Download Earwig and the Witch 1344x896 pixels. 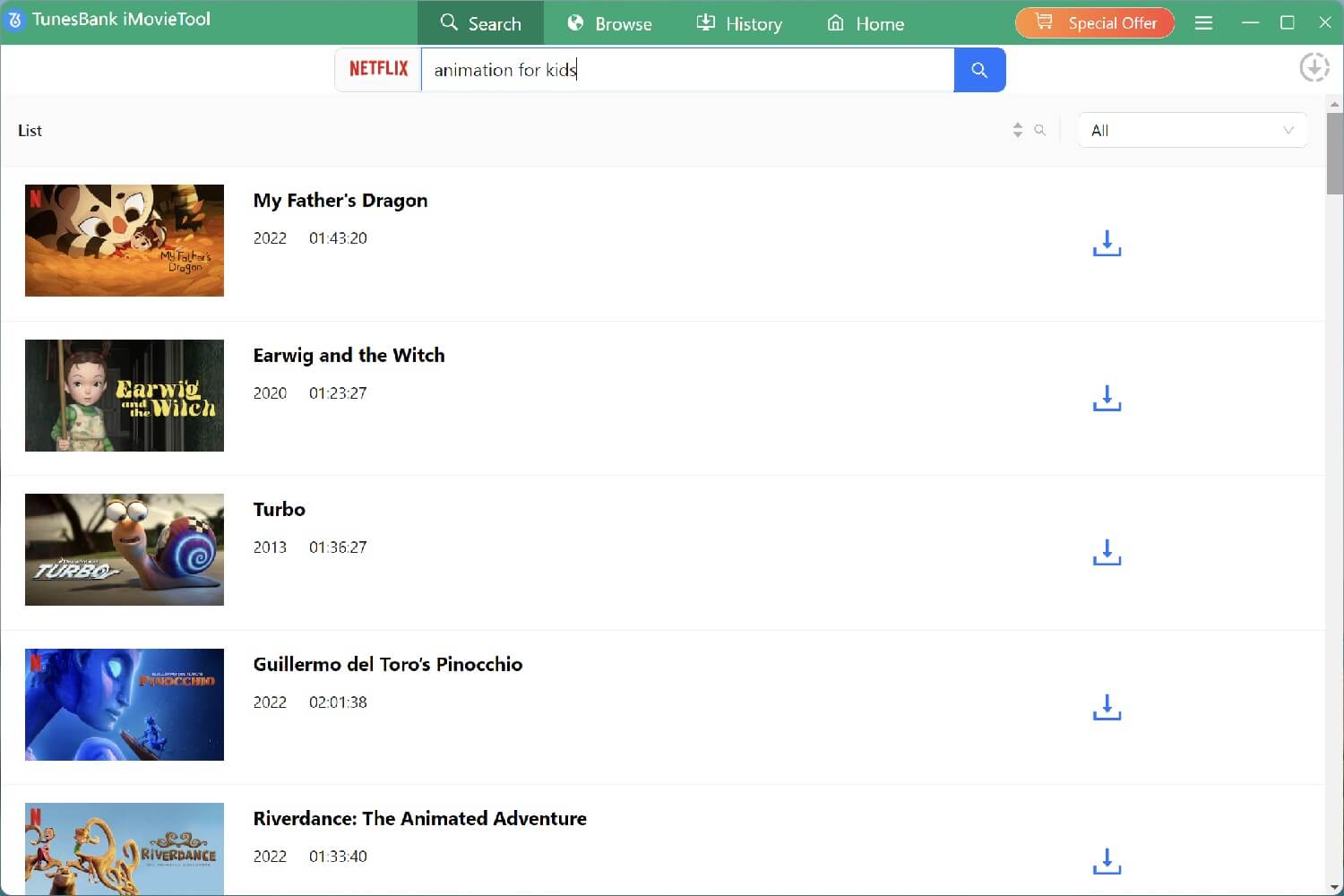[x=1106, y=398]
